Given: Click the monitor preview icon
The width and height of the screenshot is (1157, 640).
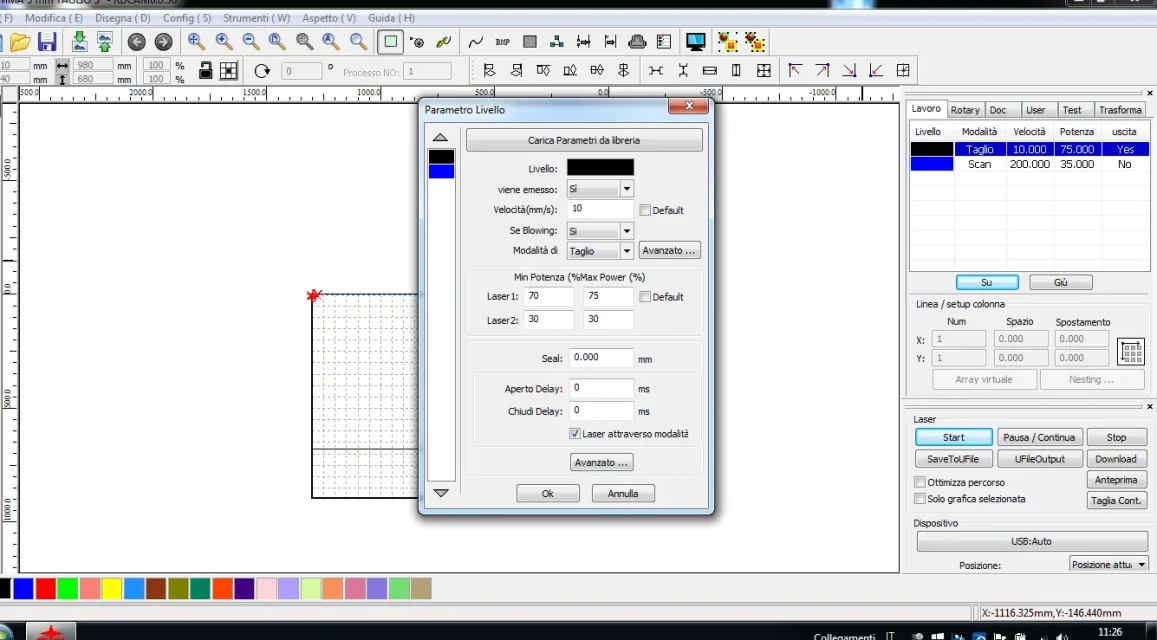Looking at the screenshot, I should (695, 42).
